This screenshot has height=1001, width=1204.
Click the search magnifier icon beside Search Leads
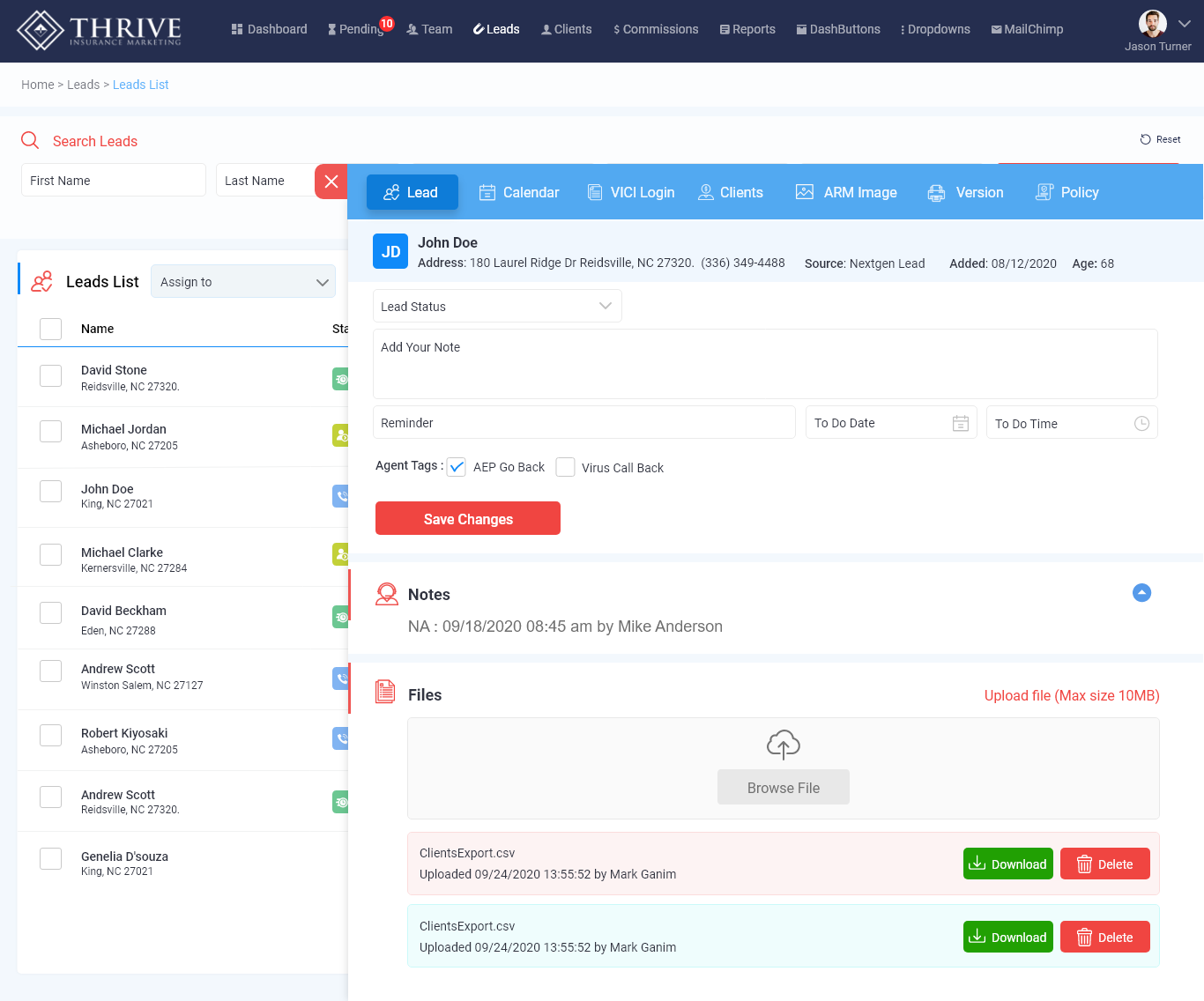(30, 141)
